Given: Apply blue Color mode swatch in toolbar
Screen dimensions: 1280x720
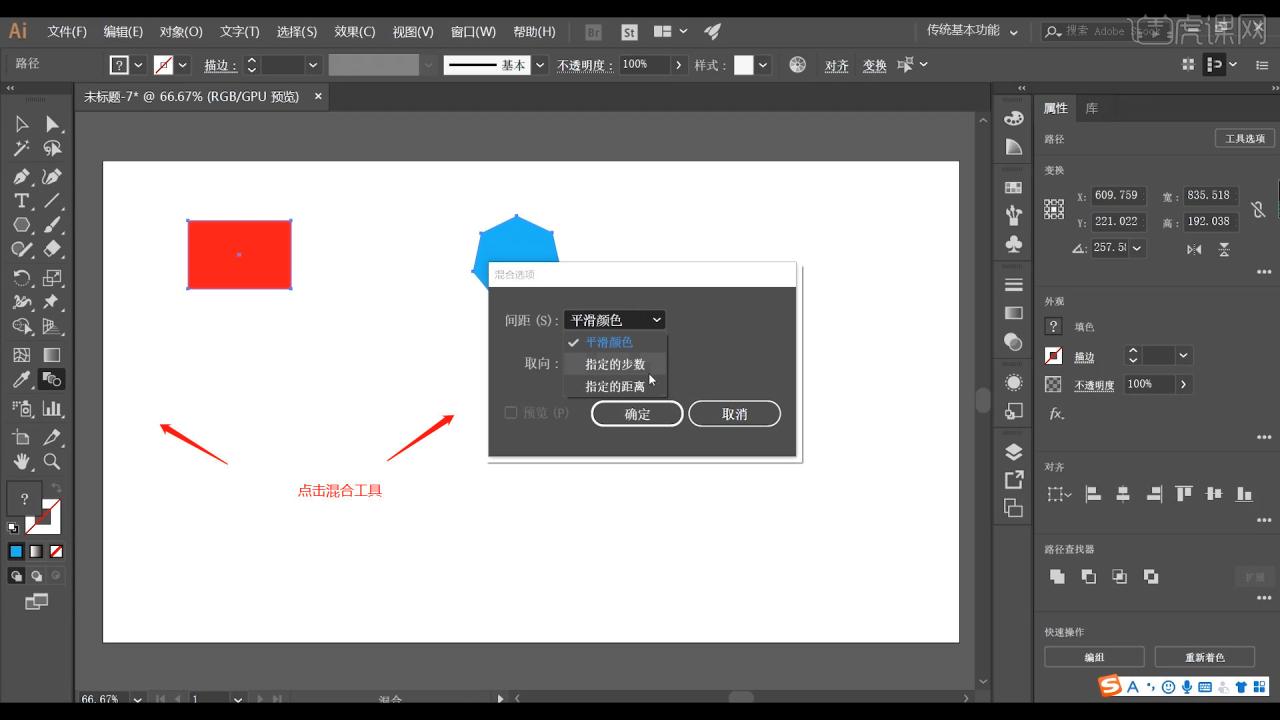Looking at the screenshot, I should 16,551.
